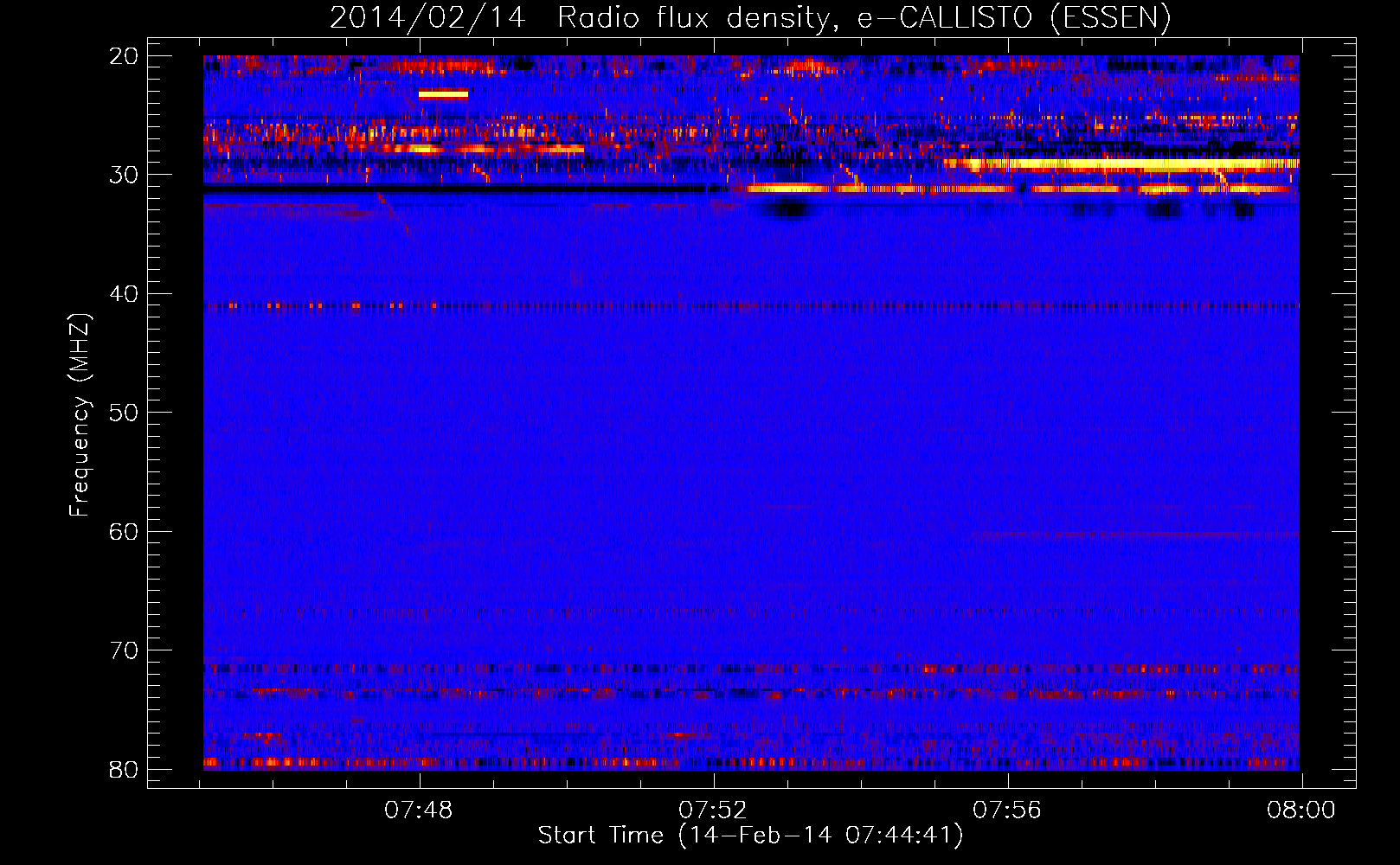1400x865 pixels.
Task: Click the 'Frequency (MHZ)' axis label
Action: point(80,414)
